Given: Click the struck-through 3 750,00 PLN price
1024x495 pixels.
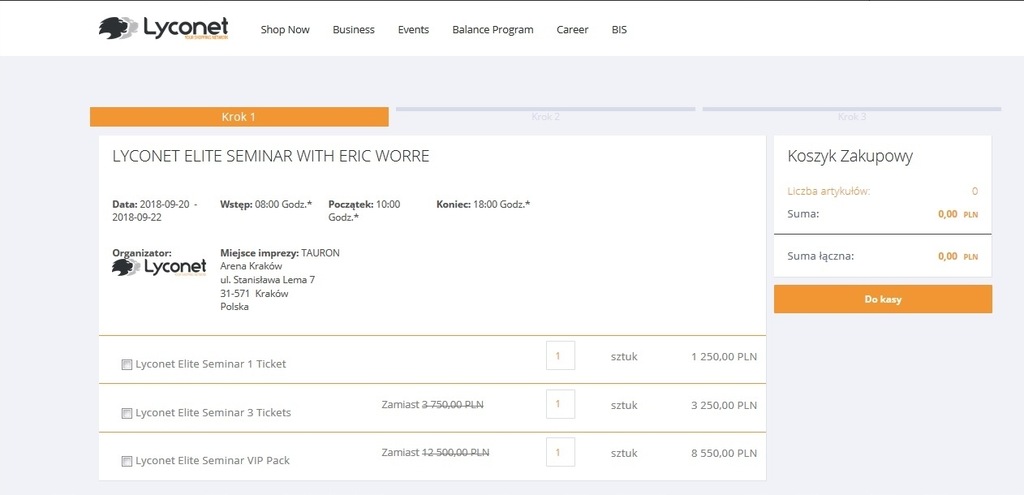Looking at the screenshot, I should (453, 404).
